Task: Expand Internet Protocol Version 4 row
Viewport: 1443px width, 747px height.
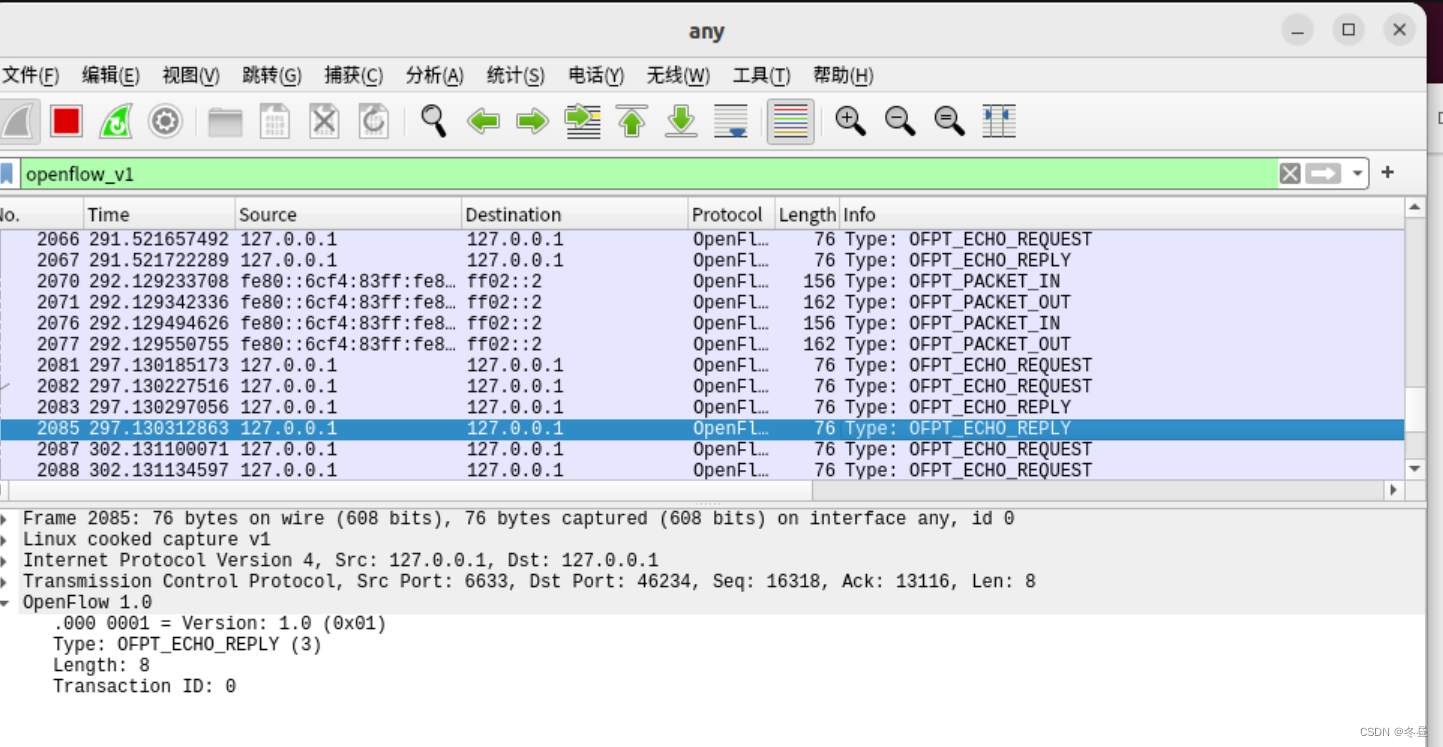Action: (5, 561)
